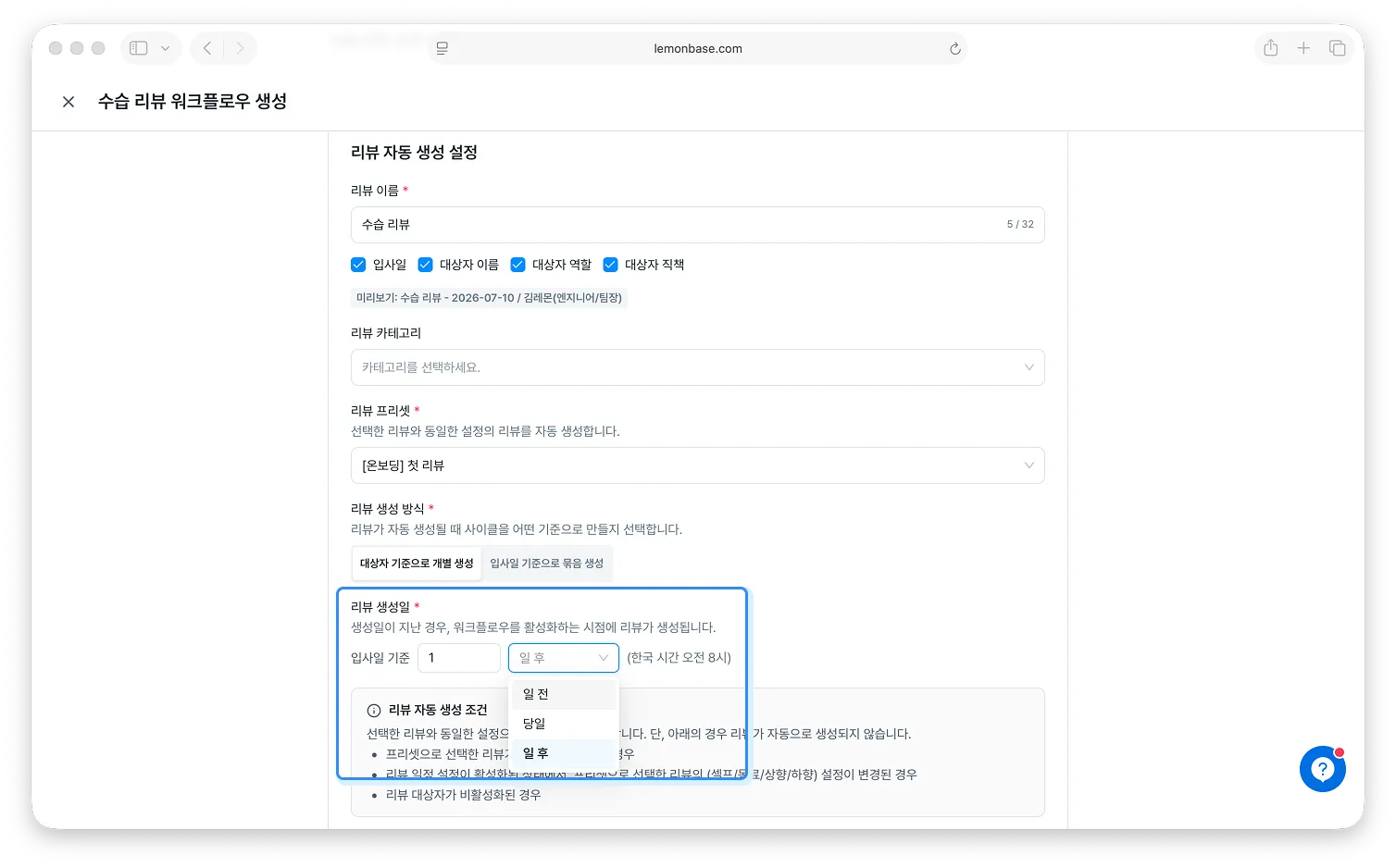Image resolution: width=1396 pixels, height=868 pixels.
Task: Close the workflow creation page with X
Action: [x=69, y=102]
